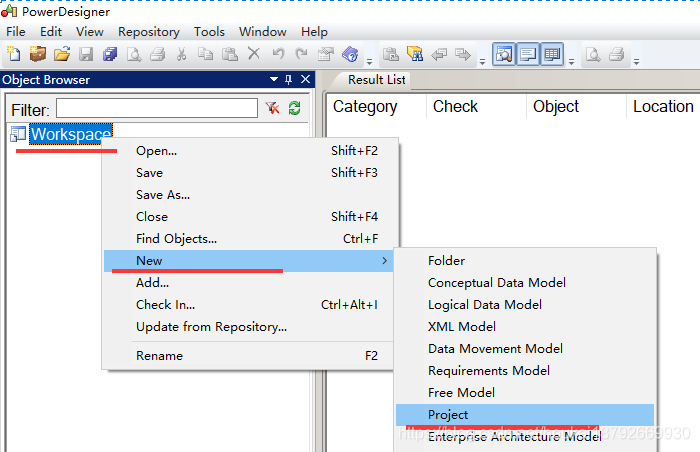Click the Copy toolbar icon
Viewport: 700px width, 452px height.
click(205, 54)
